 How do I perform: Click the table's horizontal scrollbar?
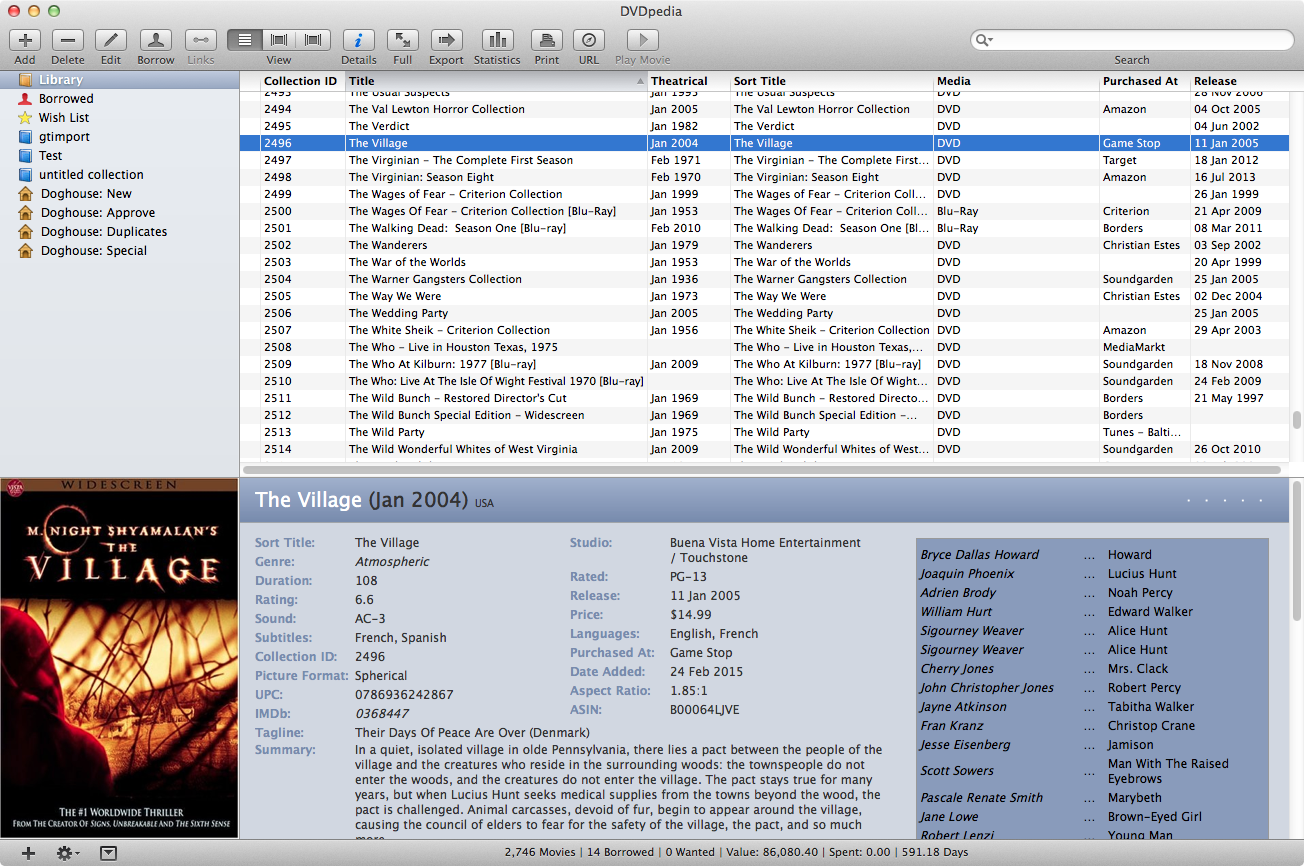[762, 469]
